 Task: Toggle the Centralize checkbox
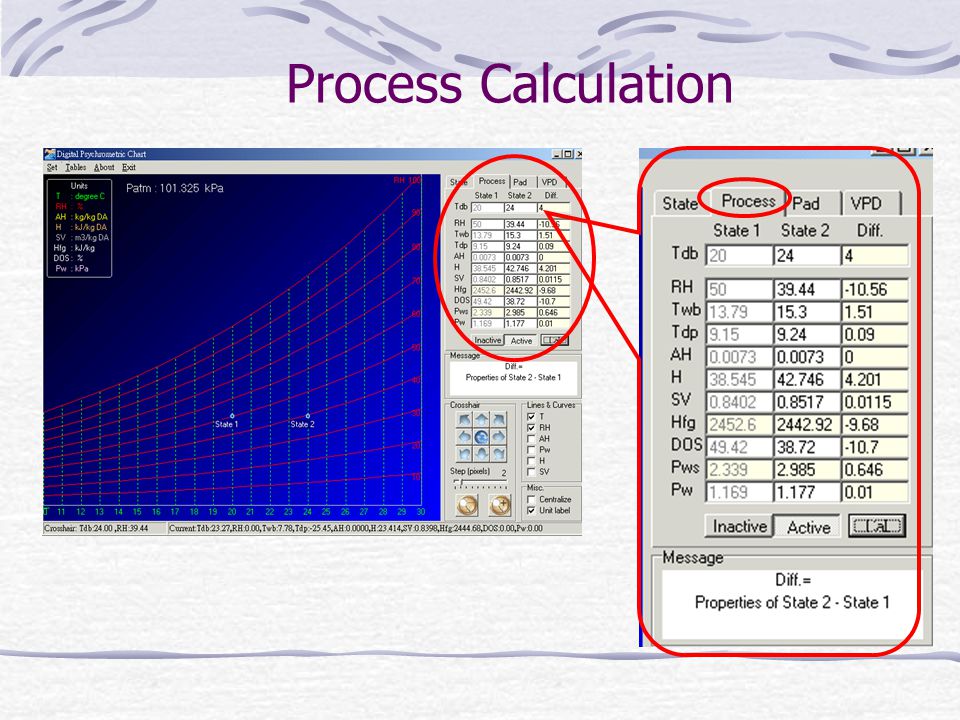[x=531, y=499]
